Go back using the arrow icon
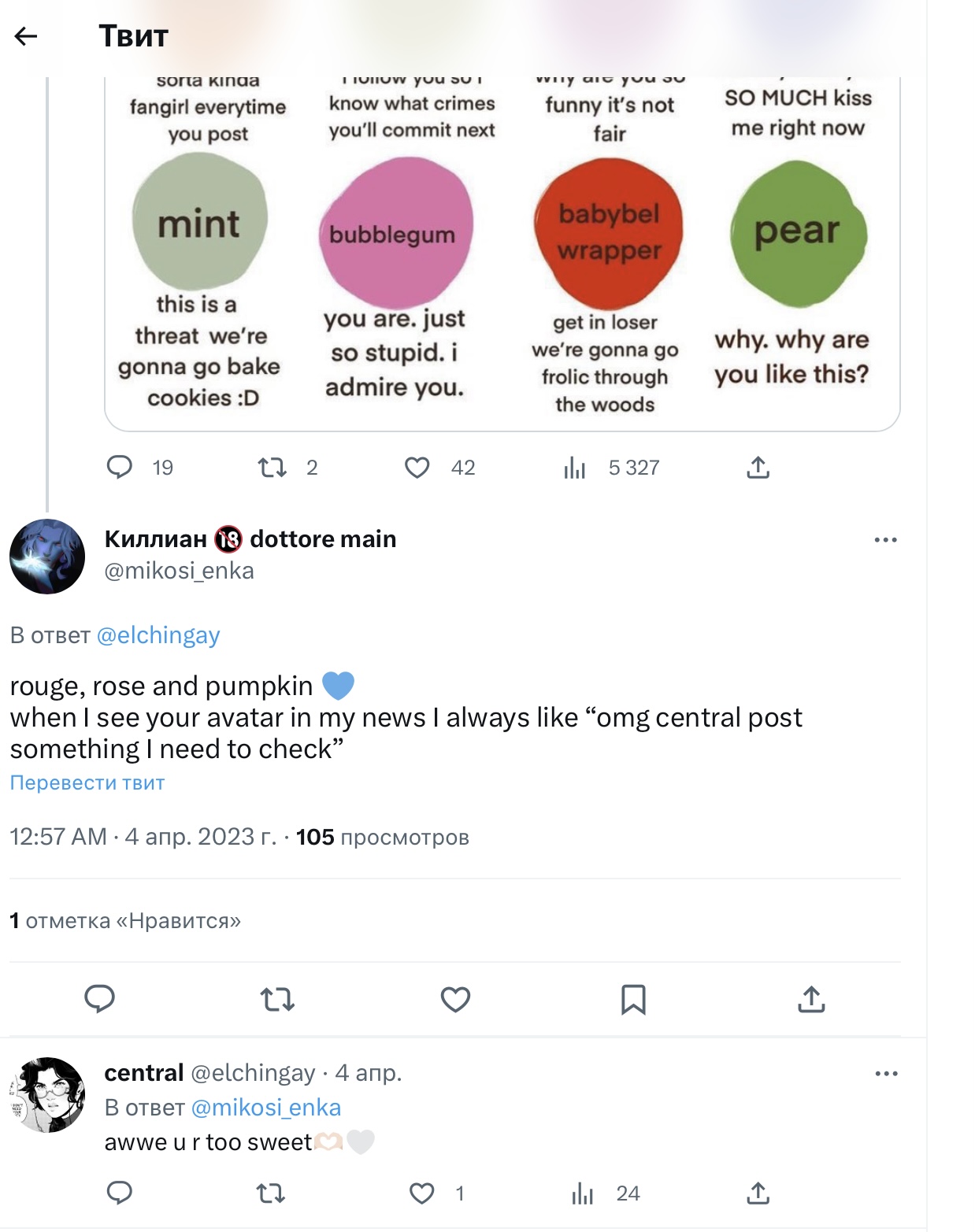 click(27, 36)
